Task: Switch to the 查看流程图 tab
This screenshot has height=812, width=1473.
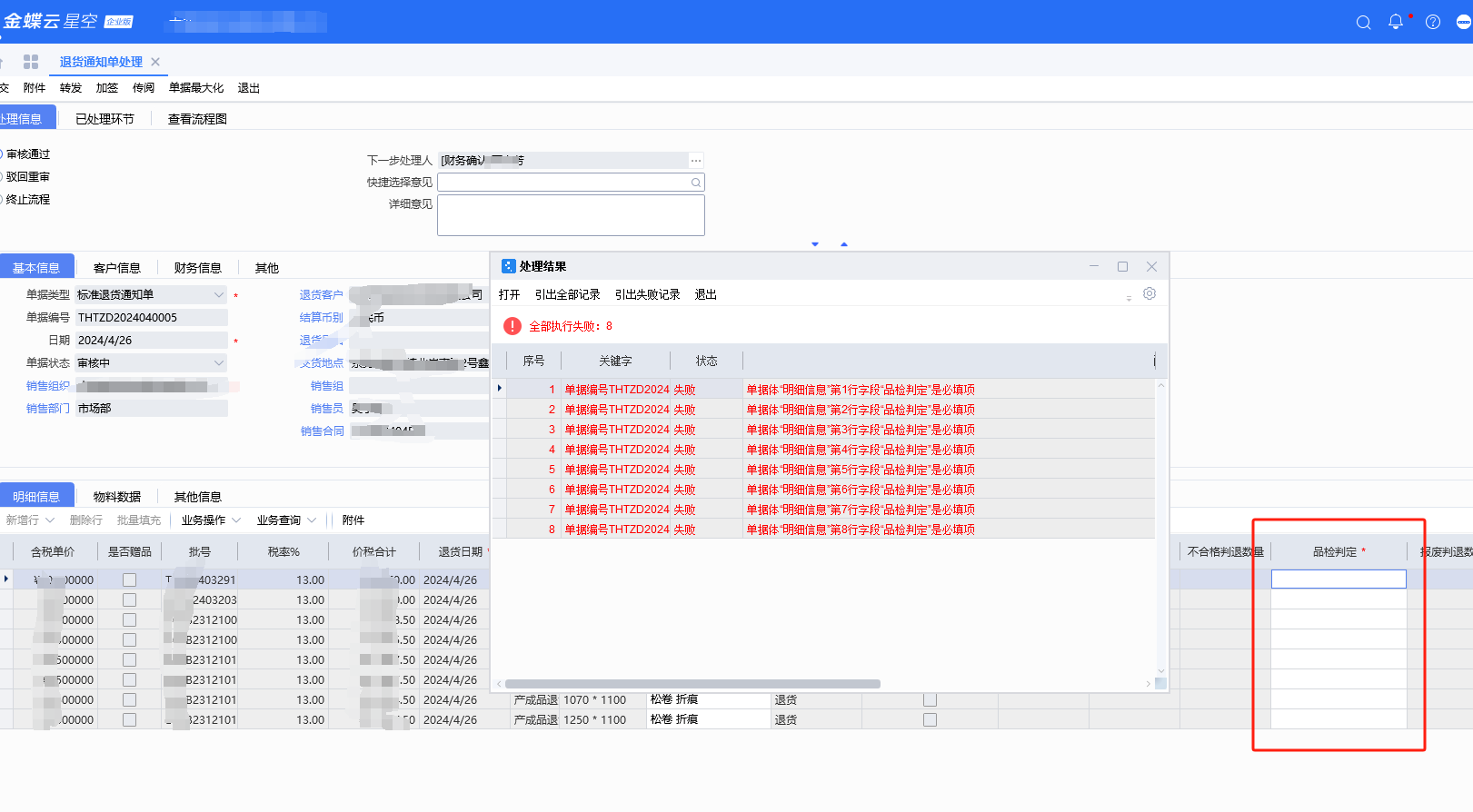Action: click(x=197, y=119)
